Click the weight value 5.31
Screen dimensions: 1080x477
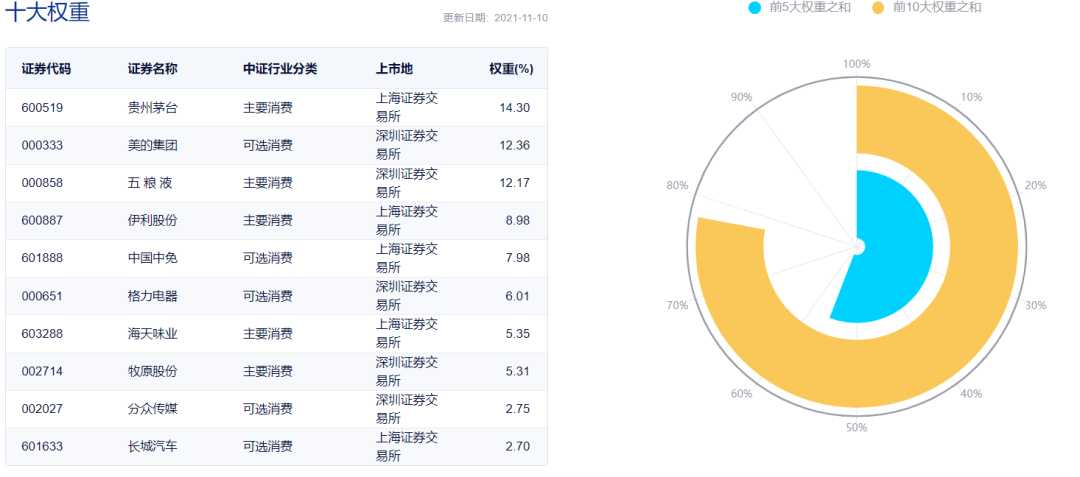coord(520,372)
